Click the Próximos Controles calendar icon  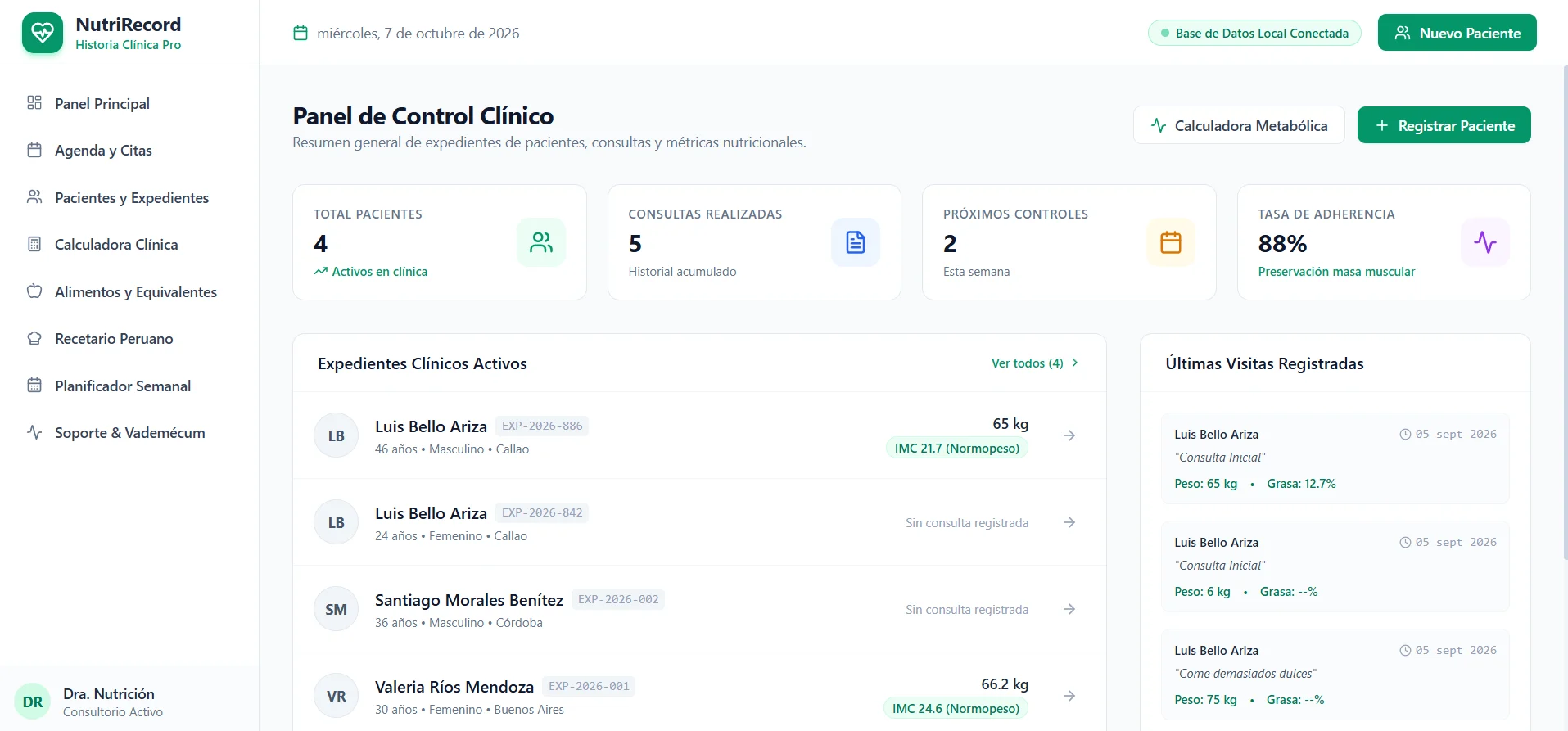coord(1171,242)
